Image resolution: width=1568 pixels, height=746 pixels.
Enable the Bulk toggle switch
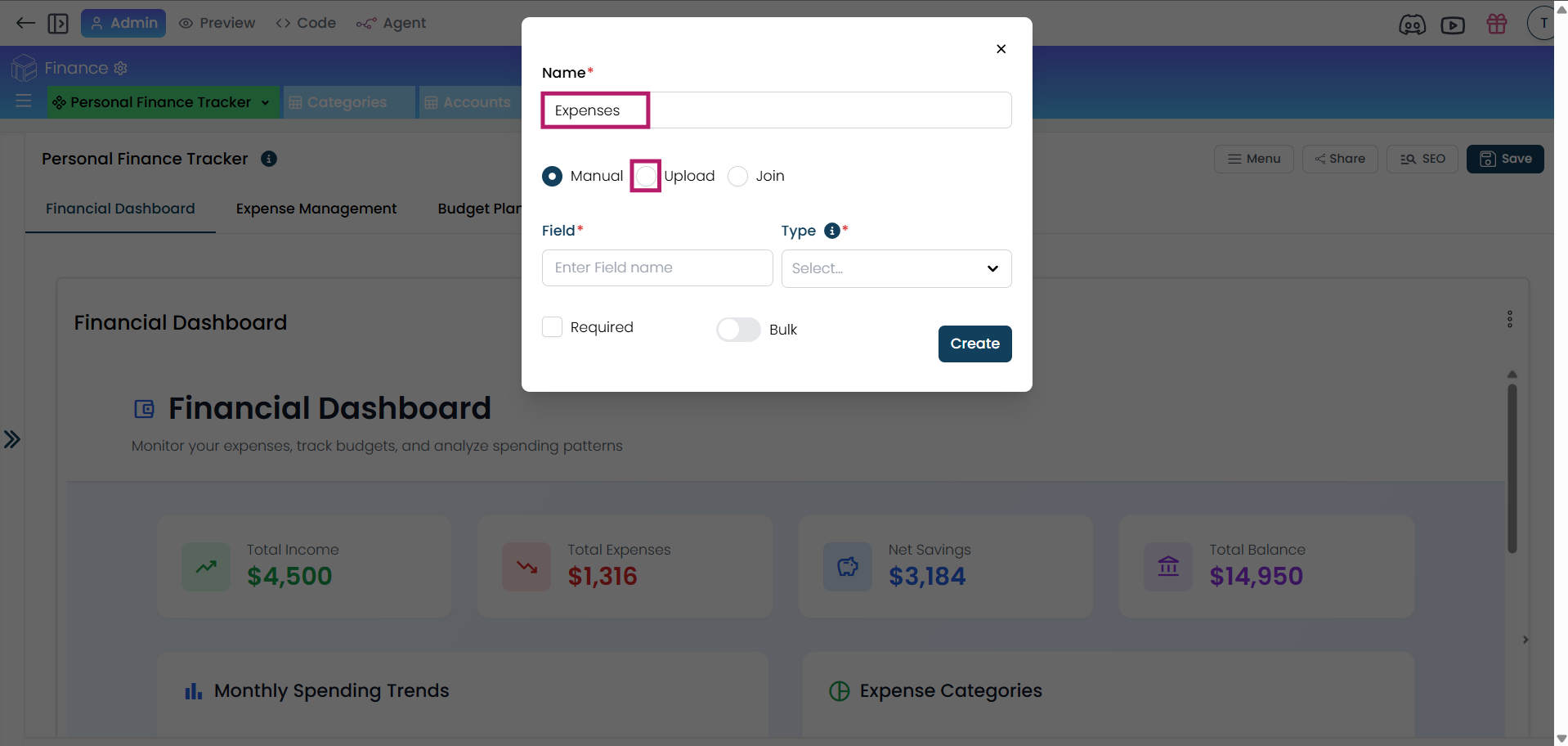738,330
